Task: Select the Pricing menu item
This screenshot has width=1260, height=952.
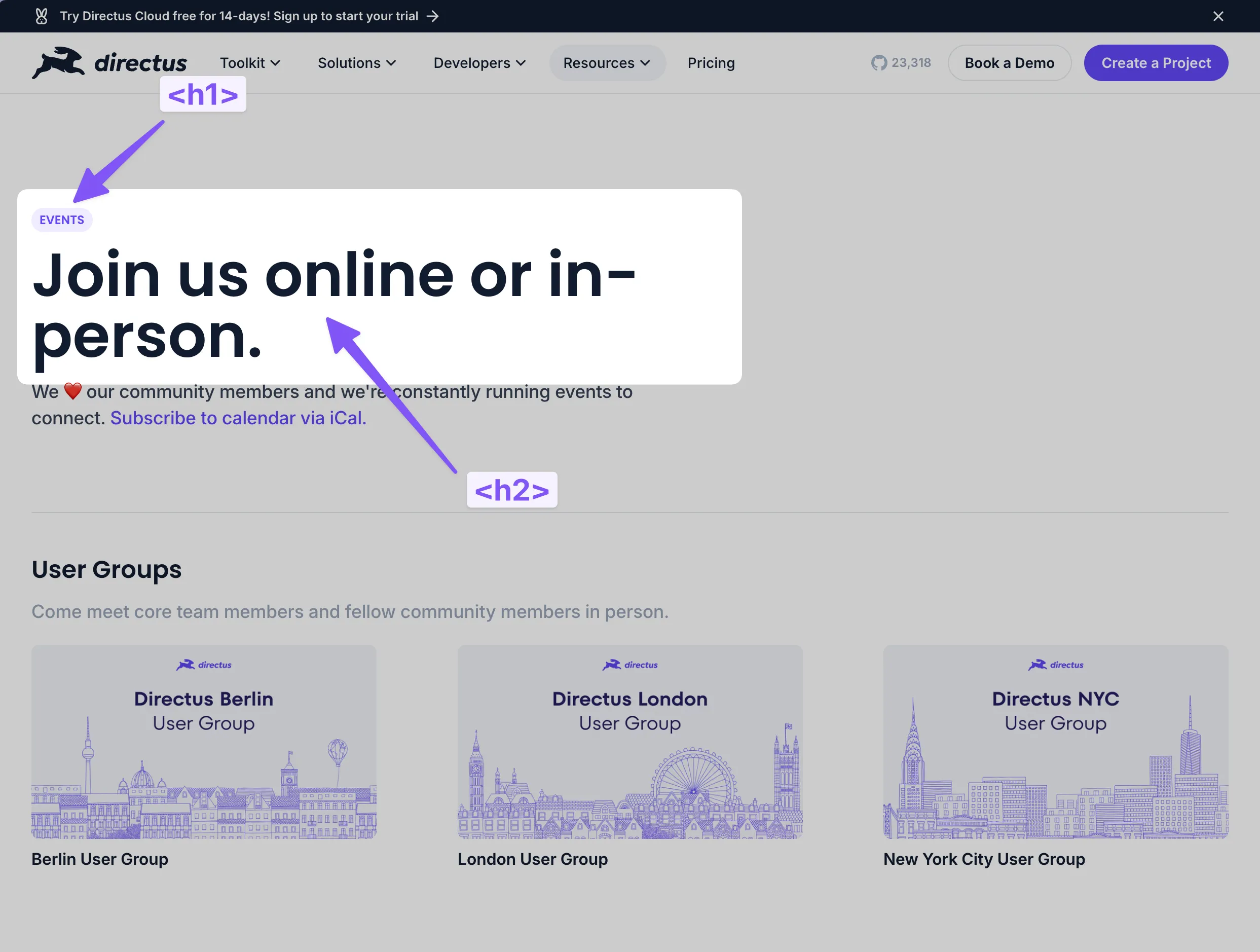Action: pyautogui.click(x=711, y=63)
